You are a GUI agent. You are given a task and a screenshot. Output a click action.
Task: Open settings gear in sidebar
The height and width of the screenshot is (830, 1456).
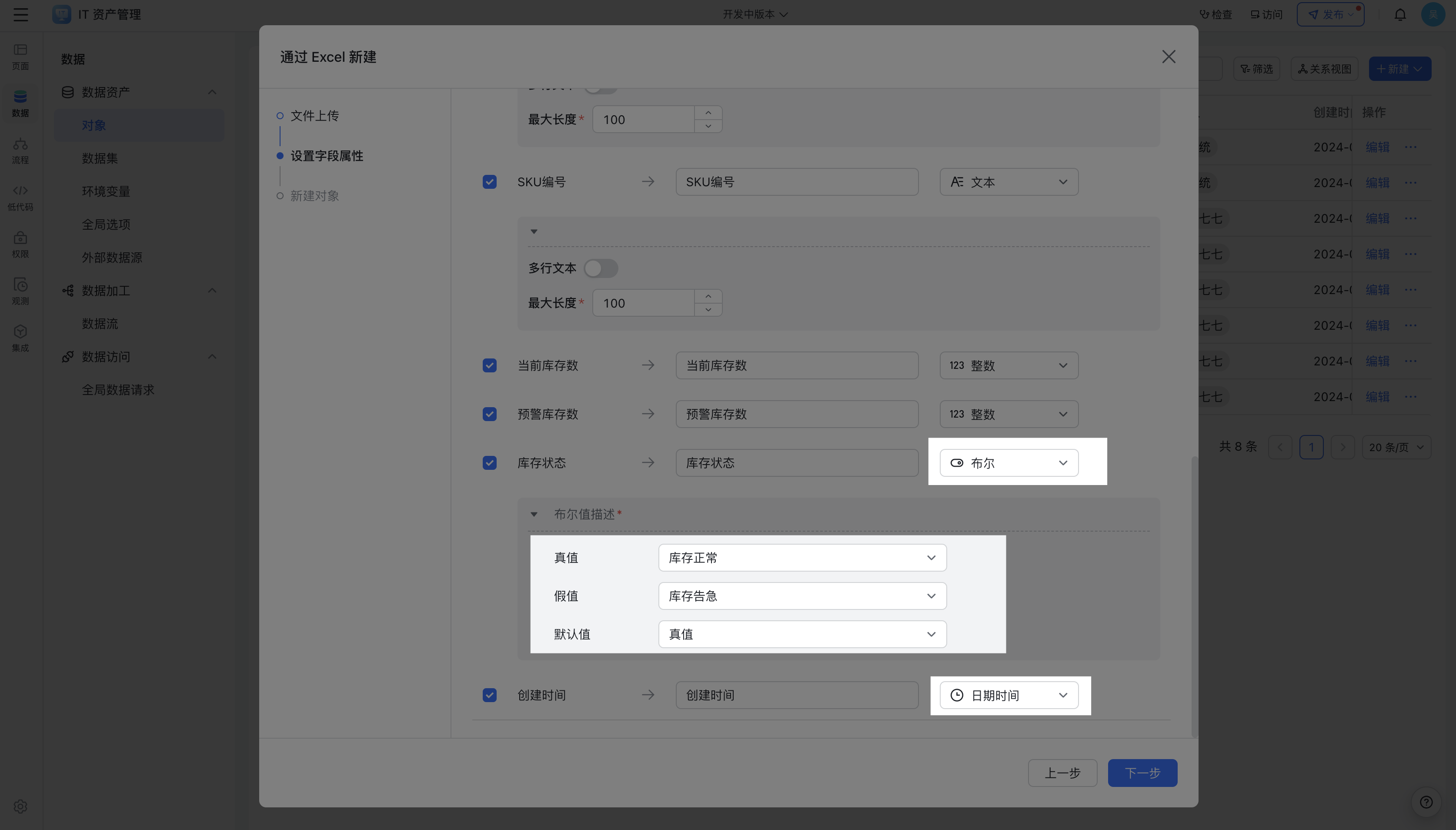20,806
